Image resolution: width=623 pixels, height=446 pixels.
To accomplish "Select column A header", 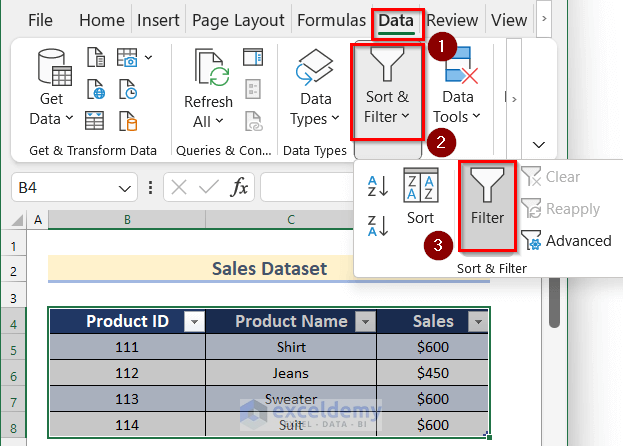I will pyautogui.click(x=38, y=220).
